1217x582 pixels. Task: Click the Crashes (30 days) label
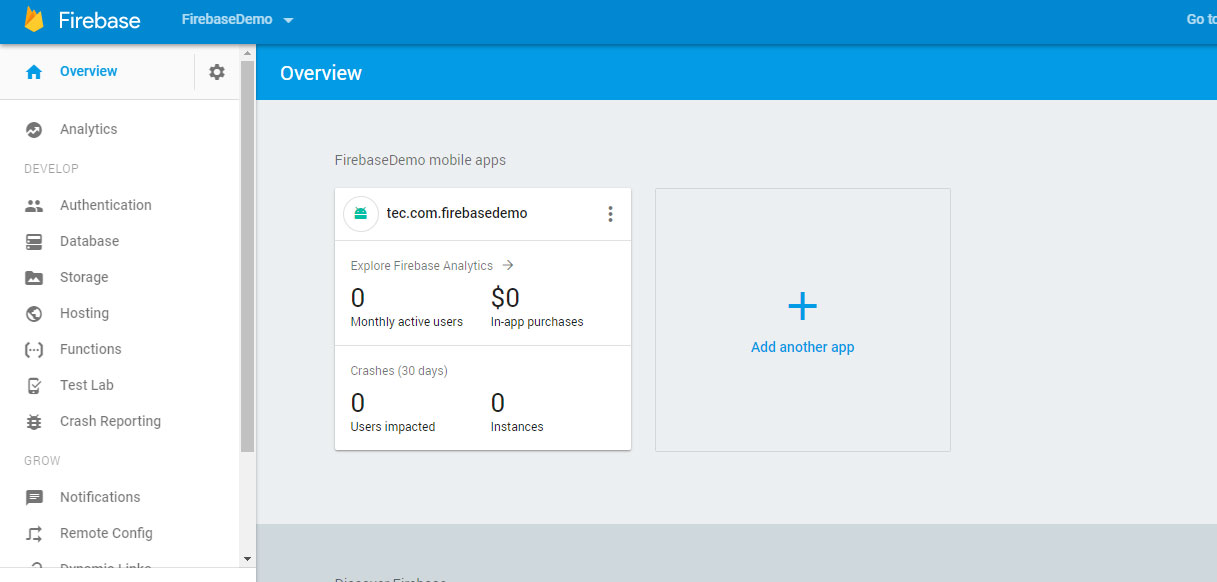[399, 371]
